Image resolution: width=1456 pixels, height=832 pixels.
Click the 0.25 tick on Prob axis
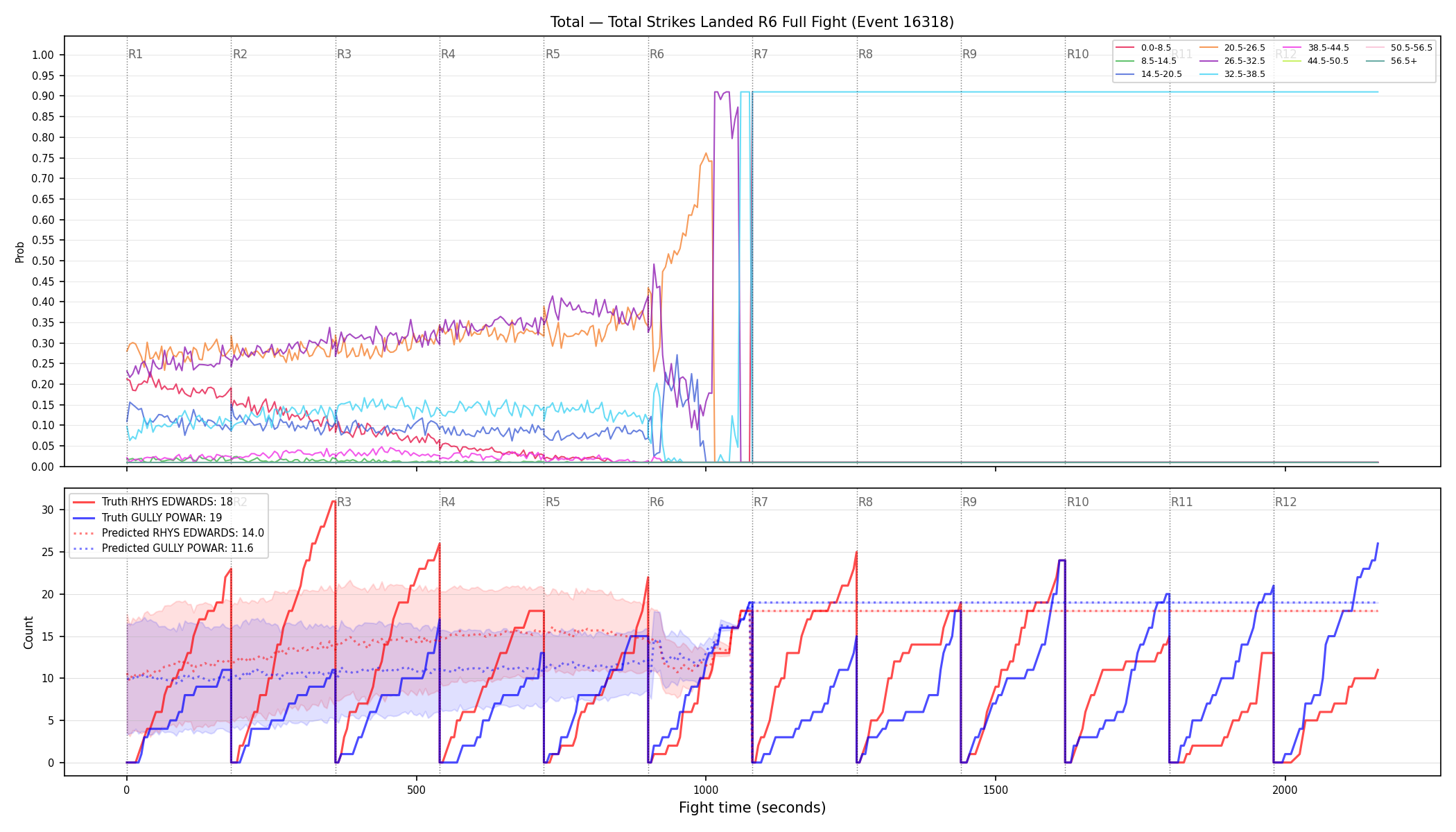click(43, 364)
